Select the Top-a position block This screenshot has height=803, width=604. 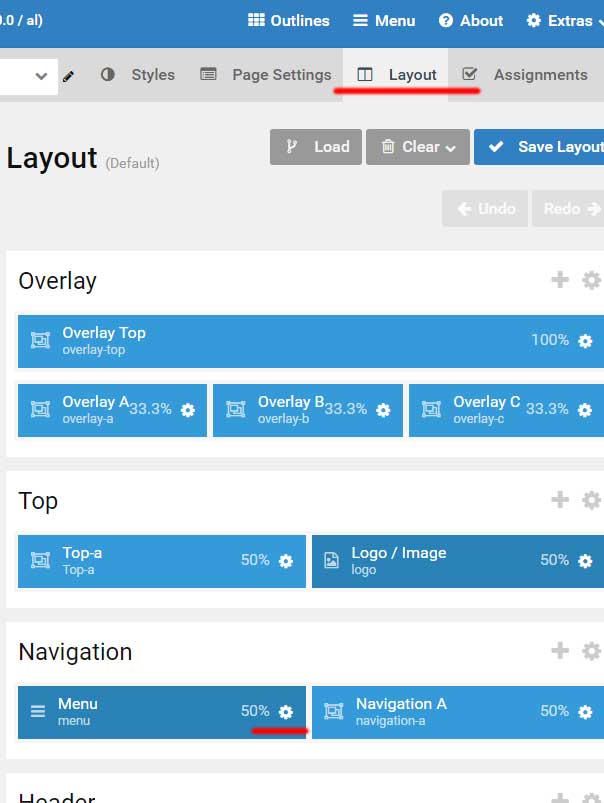(x=162, y=561)
